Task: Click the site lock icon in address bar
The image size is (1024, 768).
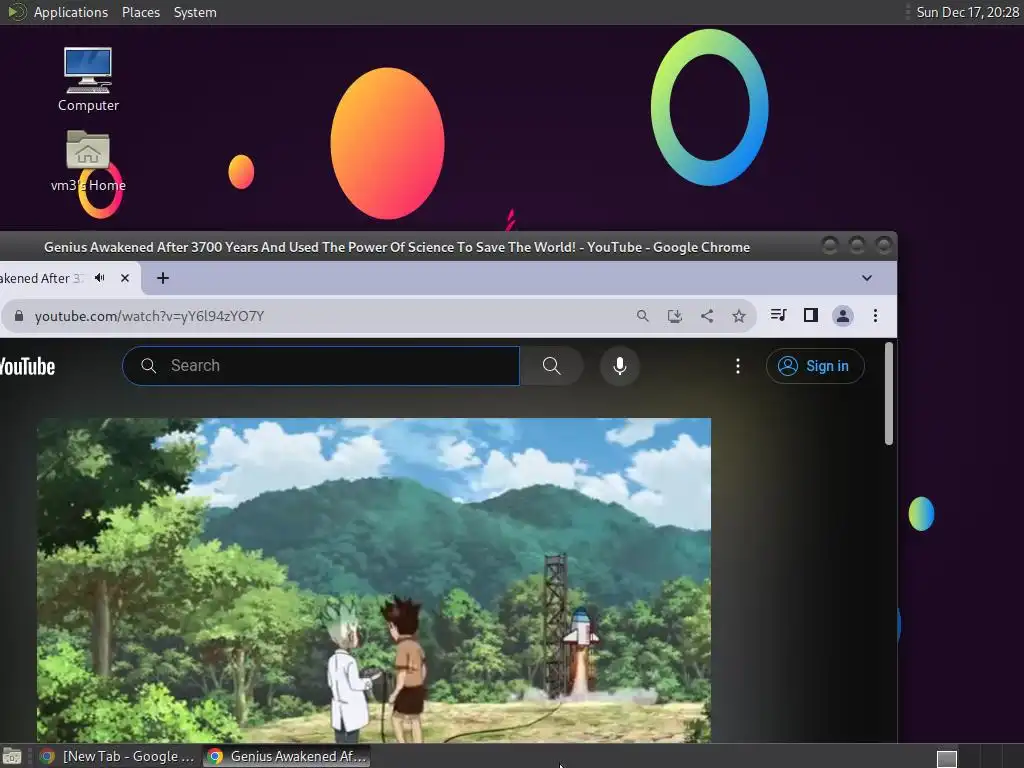Action: 19,316
